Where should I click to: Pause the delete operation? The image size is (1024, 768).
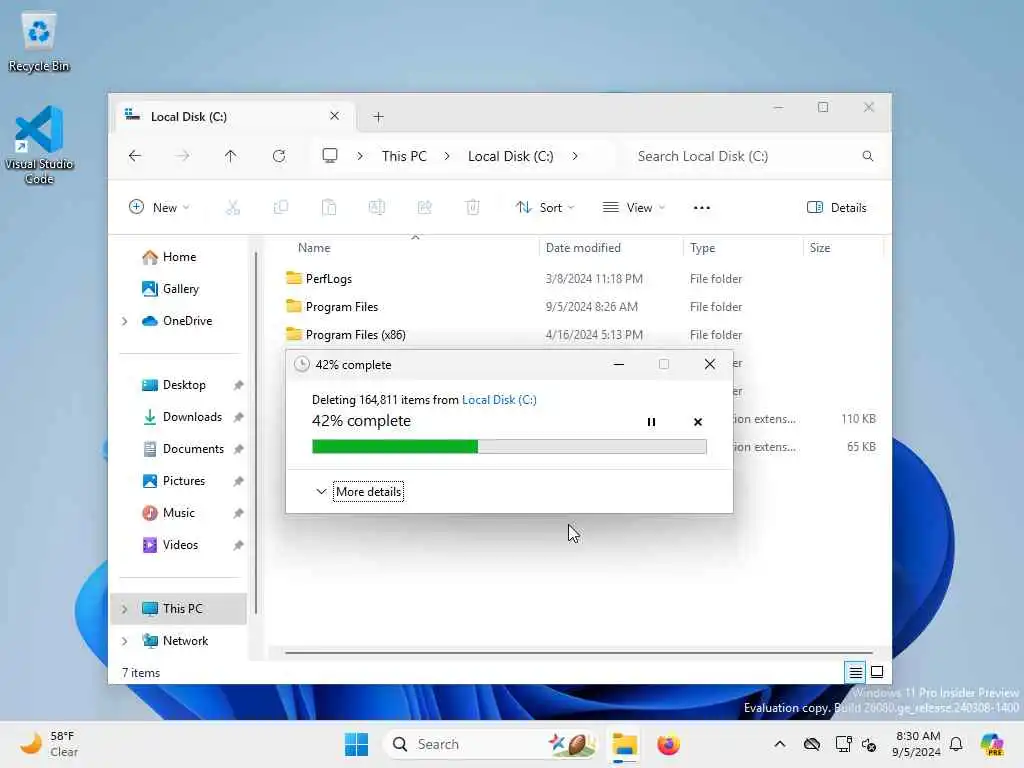(x=651, y=422)
